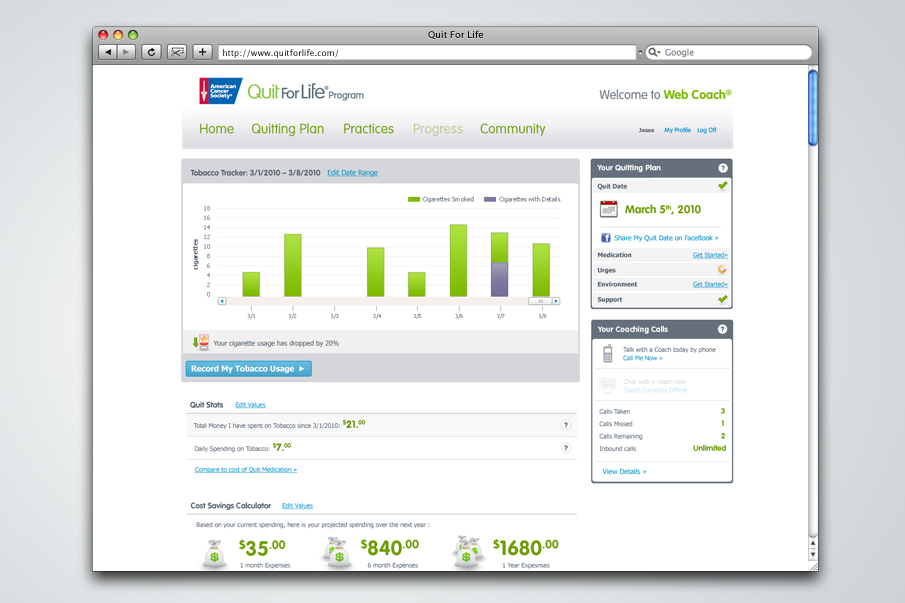The width and height of the screenshot is (905, 603).
Task: Open the My Profile link
Action: (x=677, y=130)
